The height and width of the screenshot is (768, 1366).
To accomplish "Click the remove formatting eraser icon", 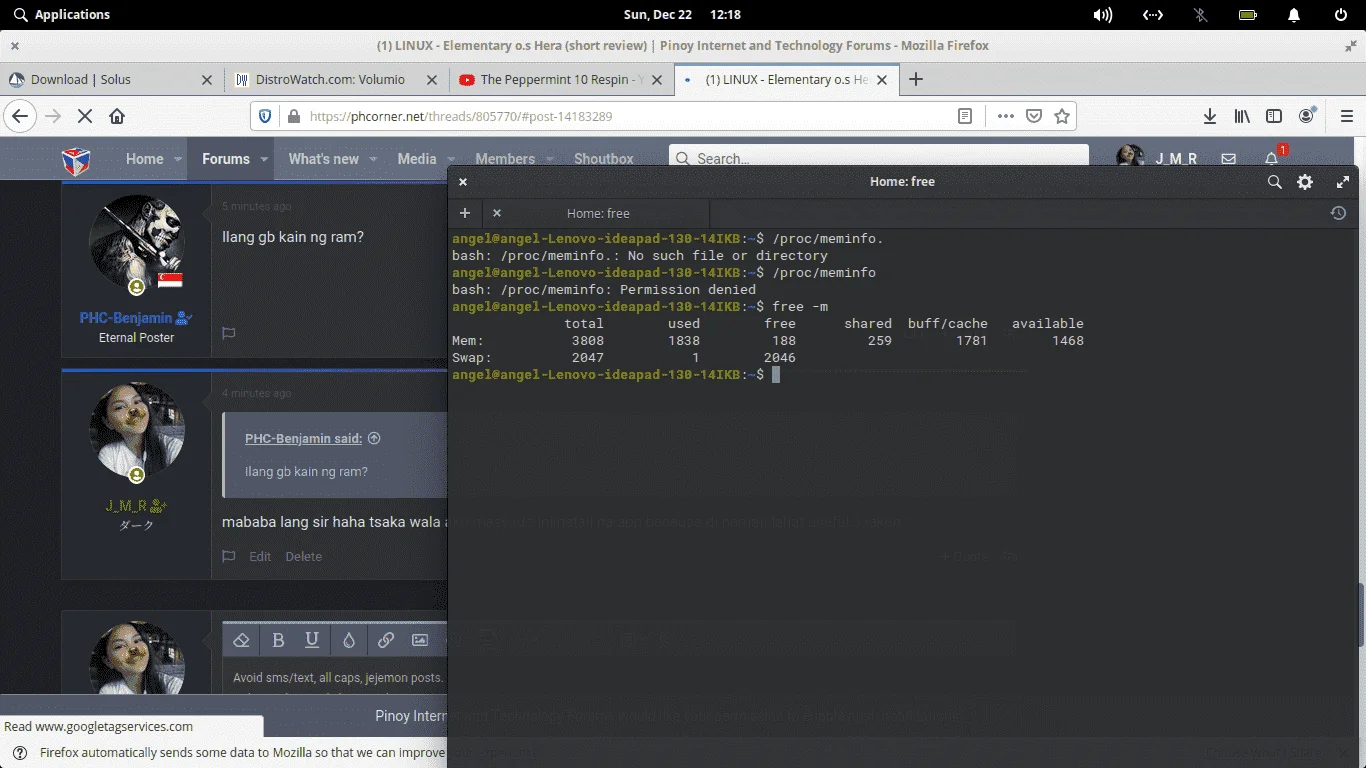I will point(241,640).
